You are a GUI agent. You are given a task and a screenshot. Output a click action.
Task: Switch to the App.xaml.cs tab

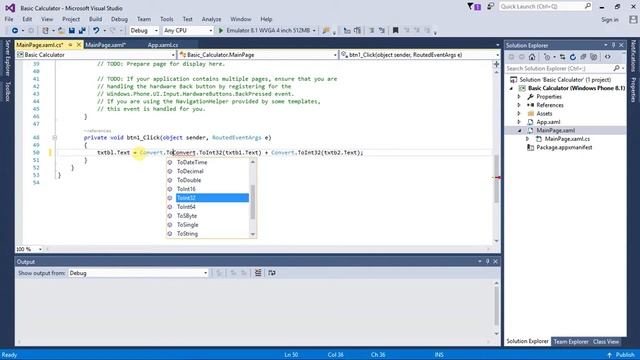coord(163,45)
